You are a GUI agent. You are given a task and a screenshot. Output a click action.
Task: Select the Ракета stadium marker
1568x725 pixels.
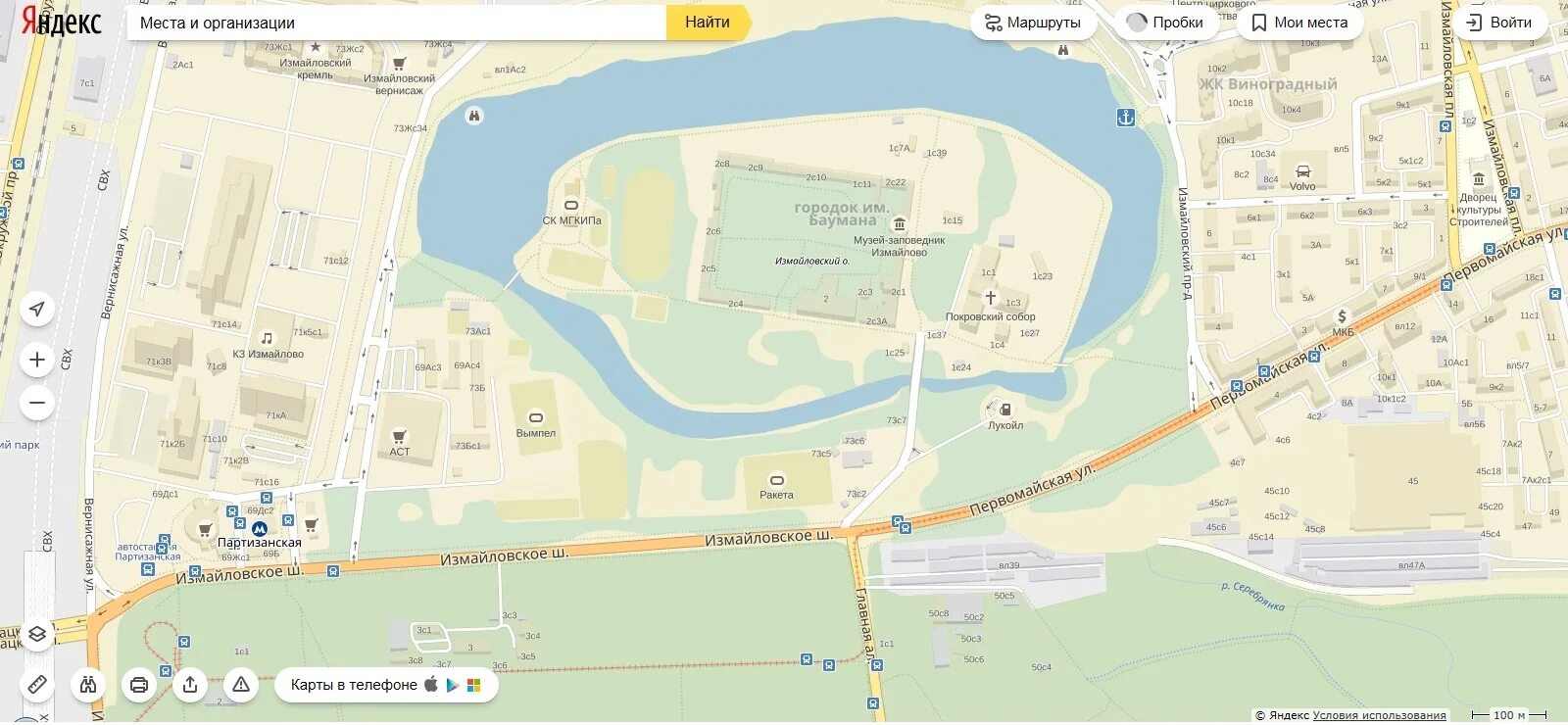click(776, 480)
